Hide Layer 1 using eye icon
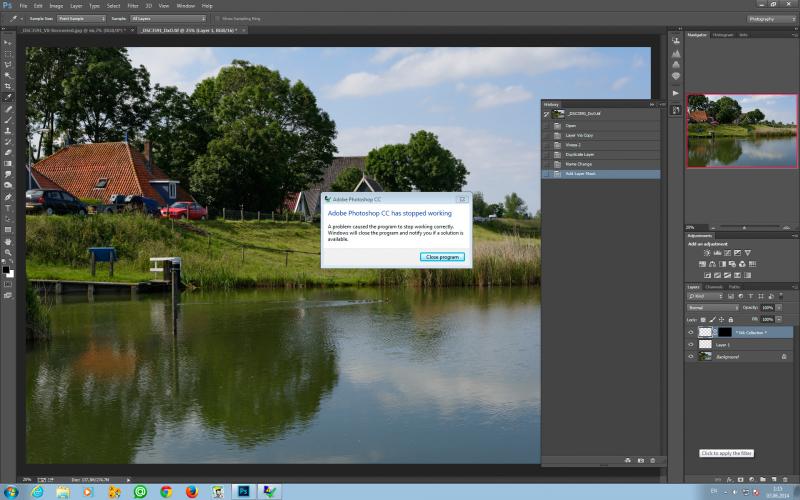Image resolution: width=800 pixels, height=500 pixels. pyautogui.click(x=691, y=344)
